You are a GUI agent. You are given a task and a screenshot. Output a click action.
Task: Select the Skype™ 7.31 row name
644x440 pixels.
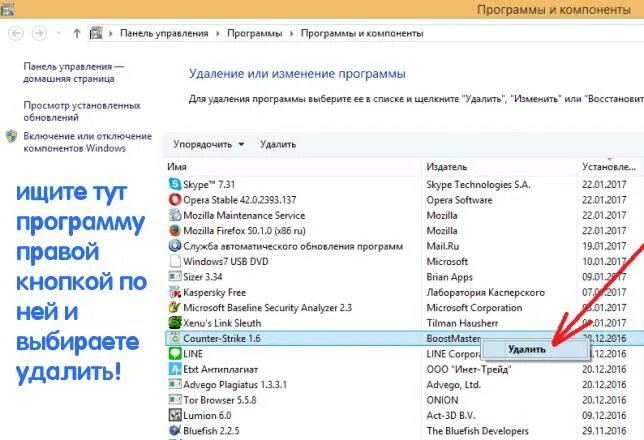tap(209, 184)
